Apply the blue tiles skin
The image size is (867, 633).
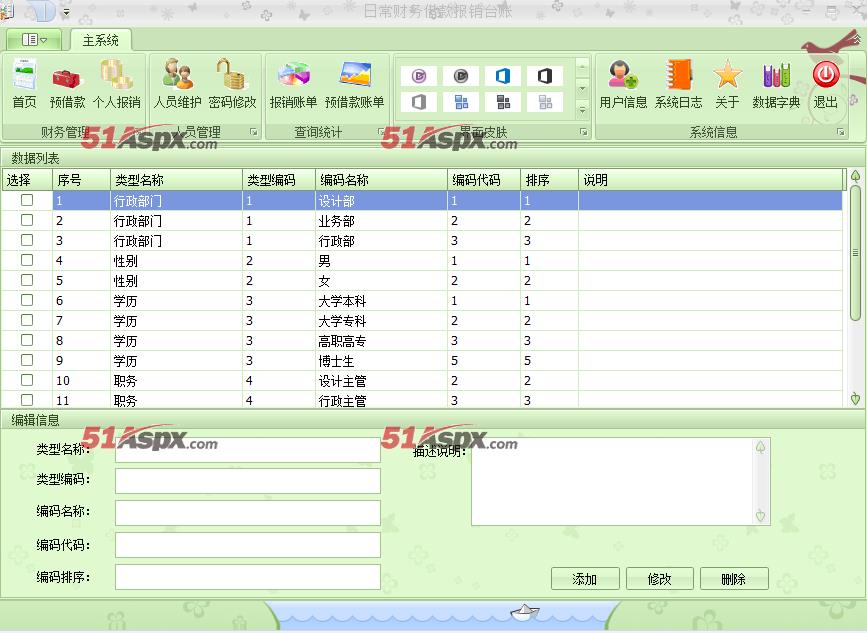(461, 102)
